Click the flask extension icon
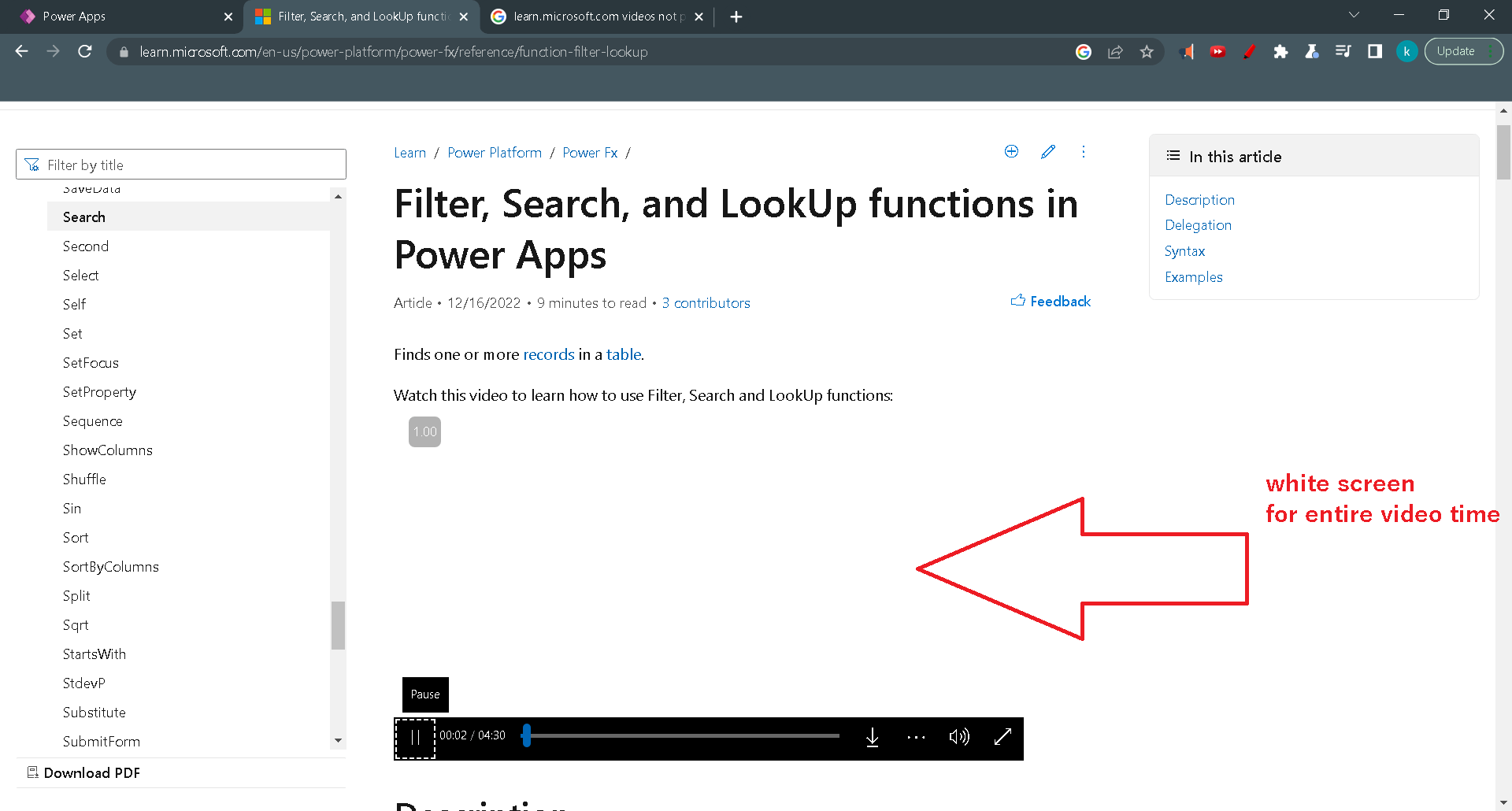The height and width of the screenshot is (811, 1512). 1312,52
